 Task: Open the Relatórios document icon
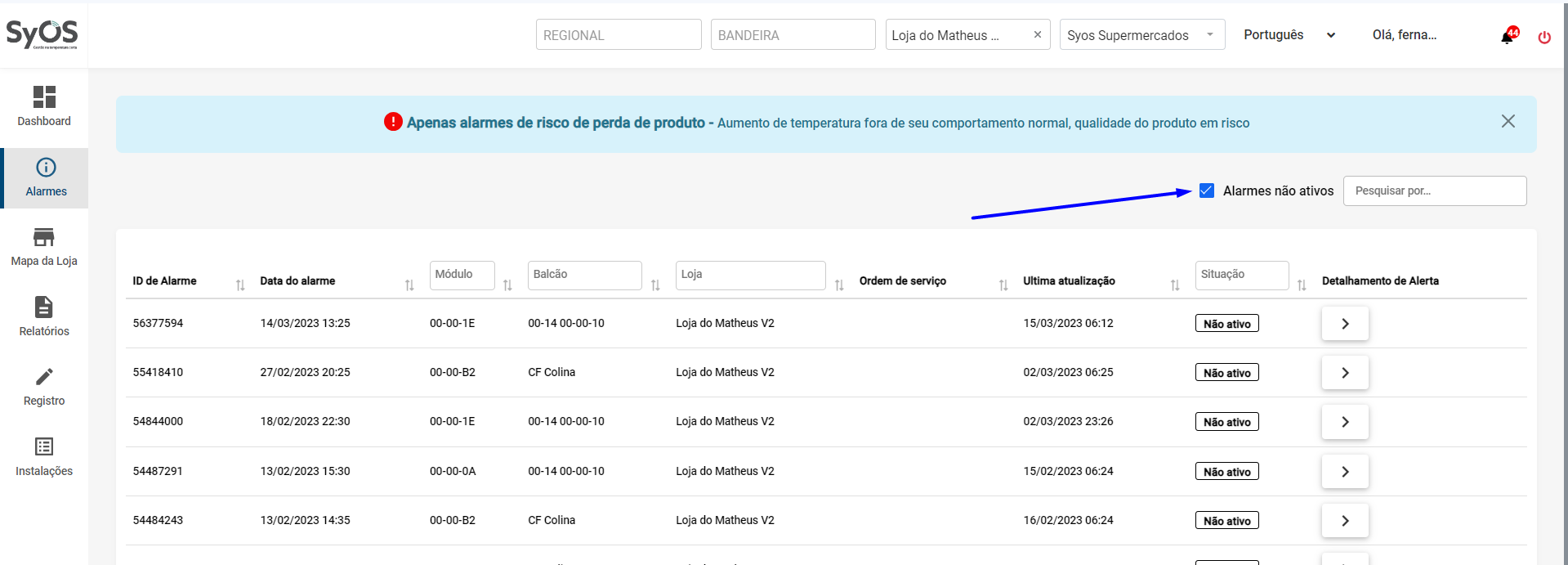(x=44, y=307)
